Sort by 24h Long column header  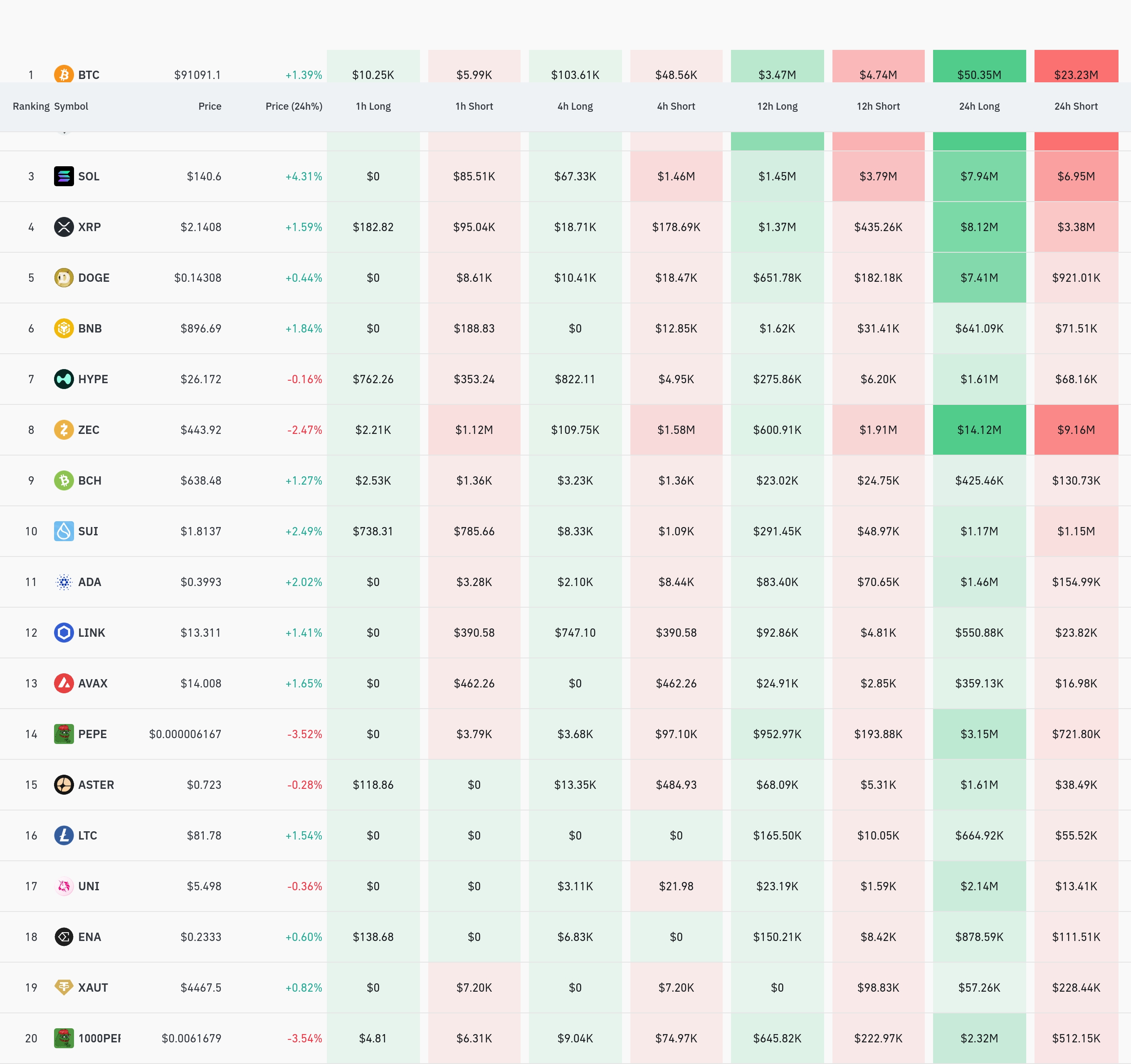point(979,106)
